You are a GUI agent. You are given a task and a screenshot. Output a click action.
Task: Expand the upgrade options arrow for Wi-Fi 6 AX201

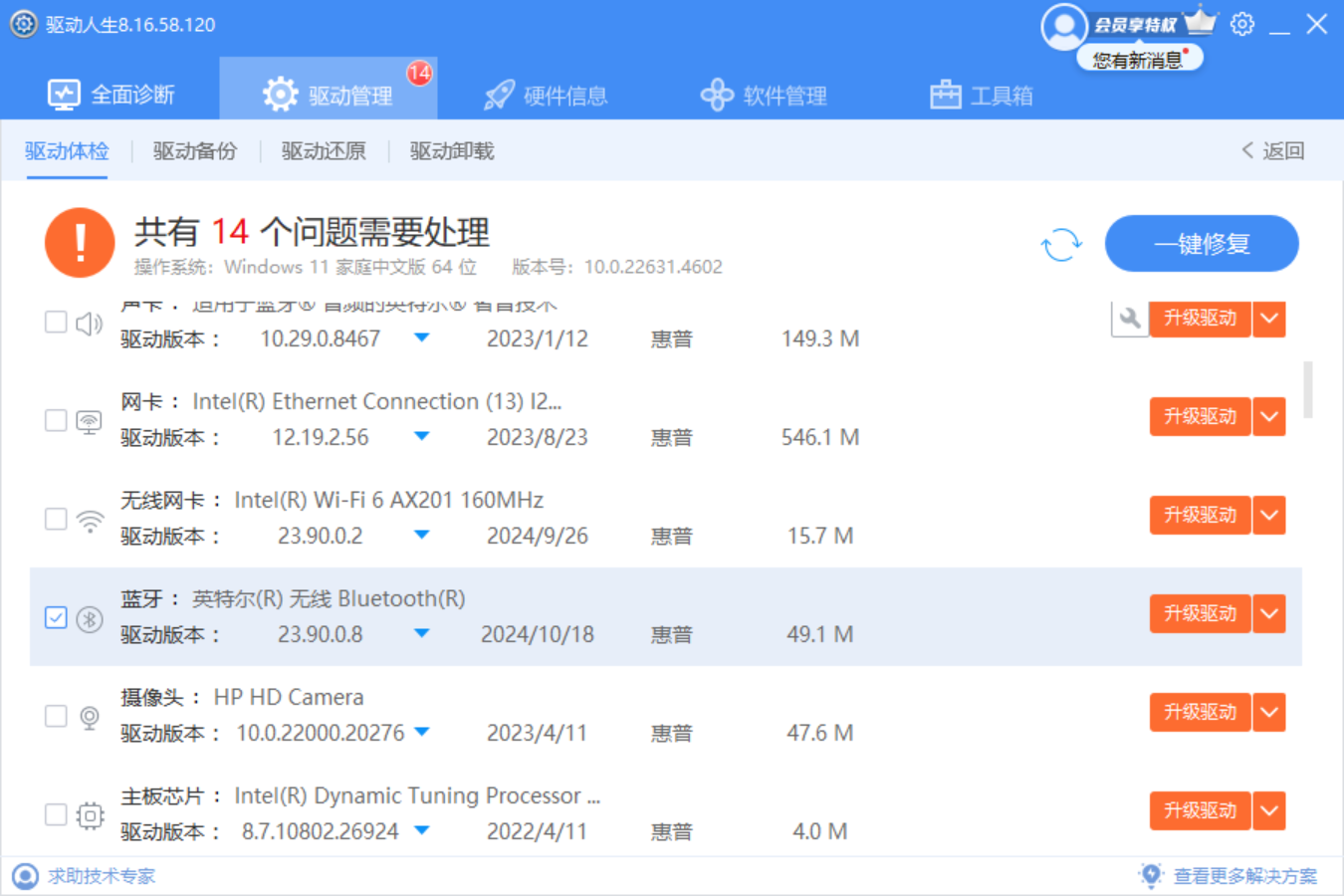click(1269, 515)
